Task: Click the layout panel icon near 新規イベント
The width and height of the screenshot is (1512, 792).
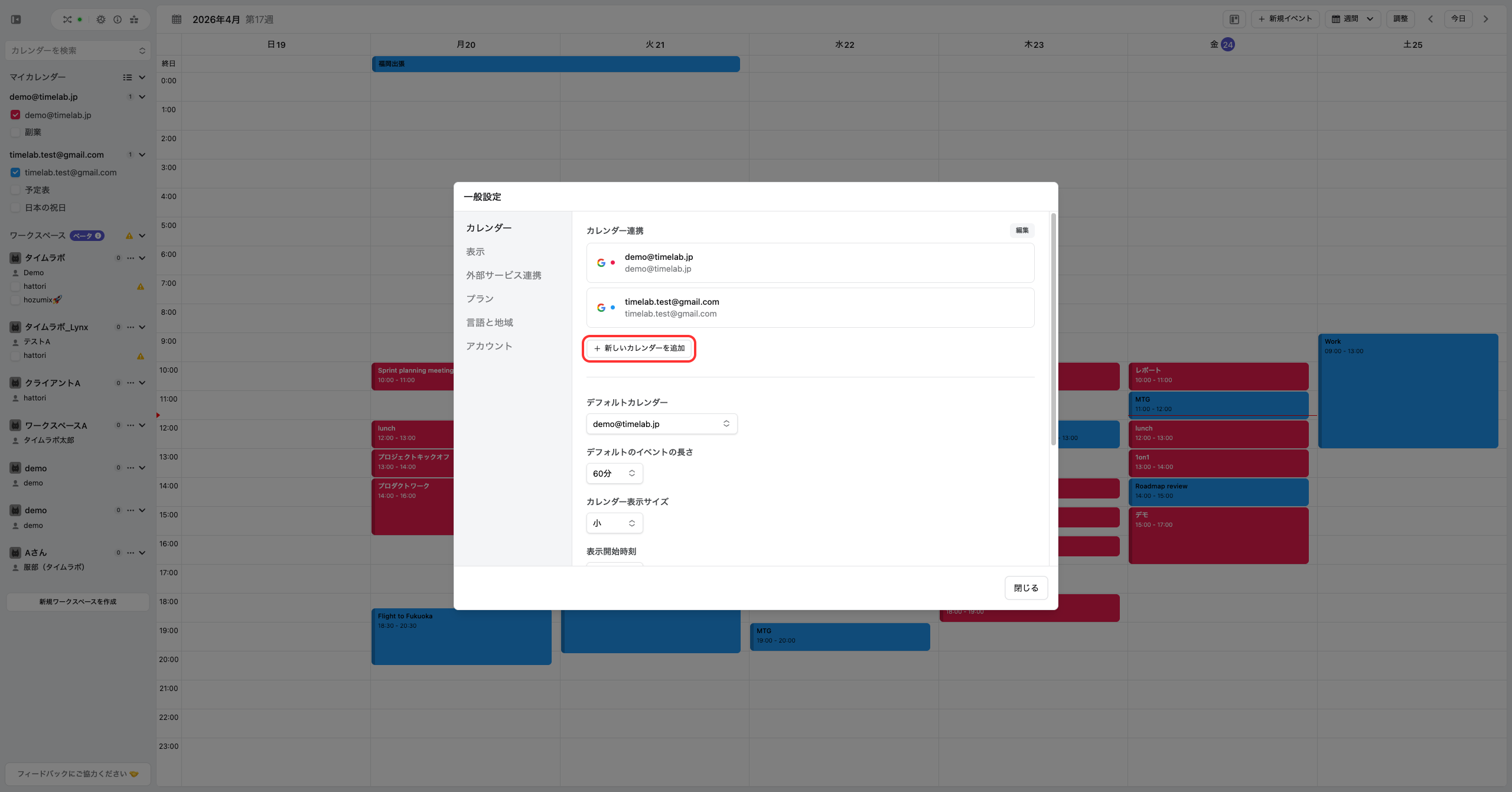Action: (x=1234, y=19)
